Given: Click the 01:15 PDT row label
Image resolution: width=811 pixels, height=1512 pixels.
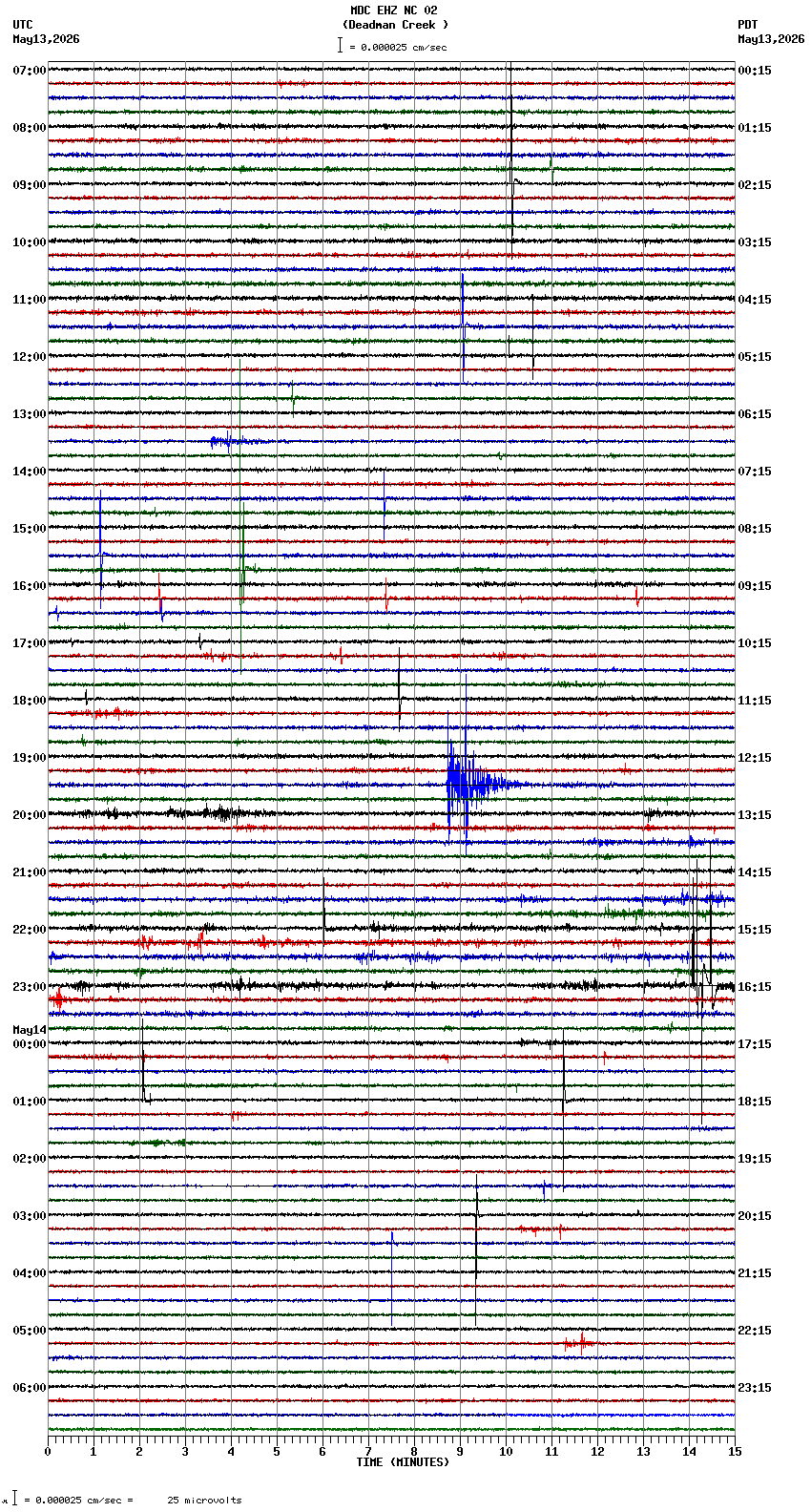Looking at the screenshot, I should pyautogui.click(x=755, y=128).
